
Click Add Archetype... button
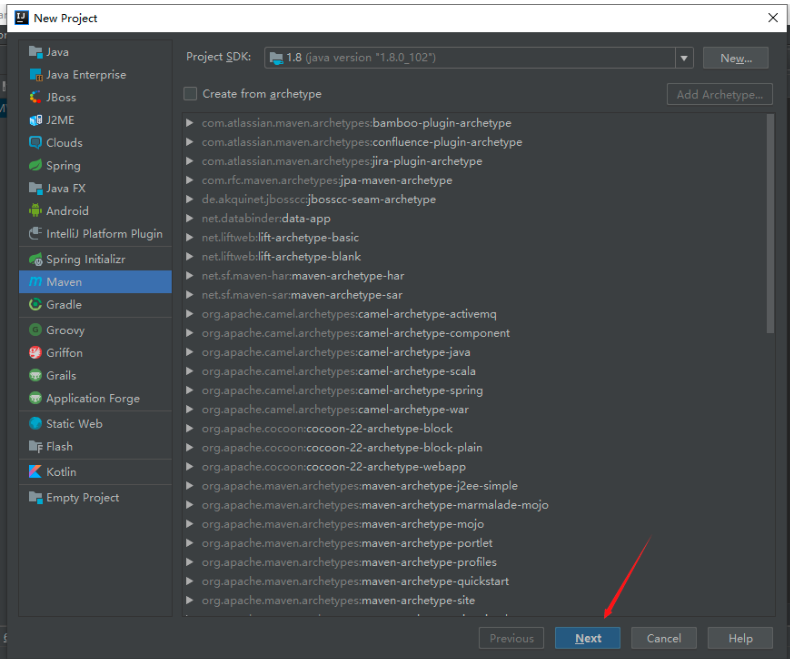pos(719,94)
